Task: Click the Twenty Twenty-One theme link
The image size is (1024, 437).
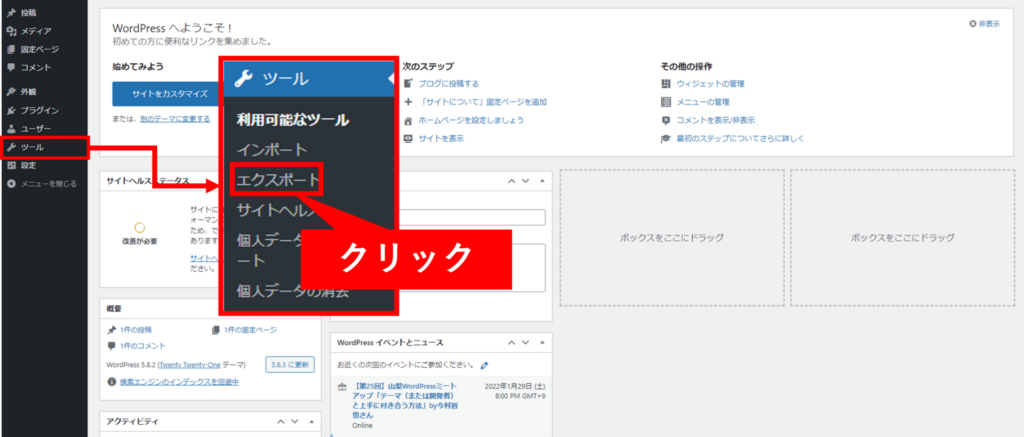Action: [x=190, y=365]
